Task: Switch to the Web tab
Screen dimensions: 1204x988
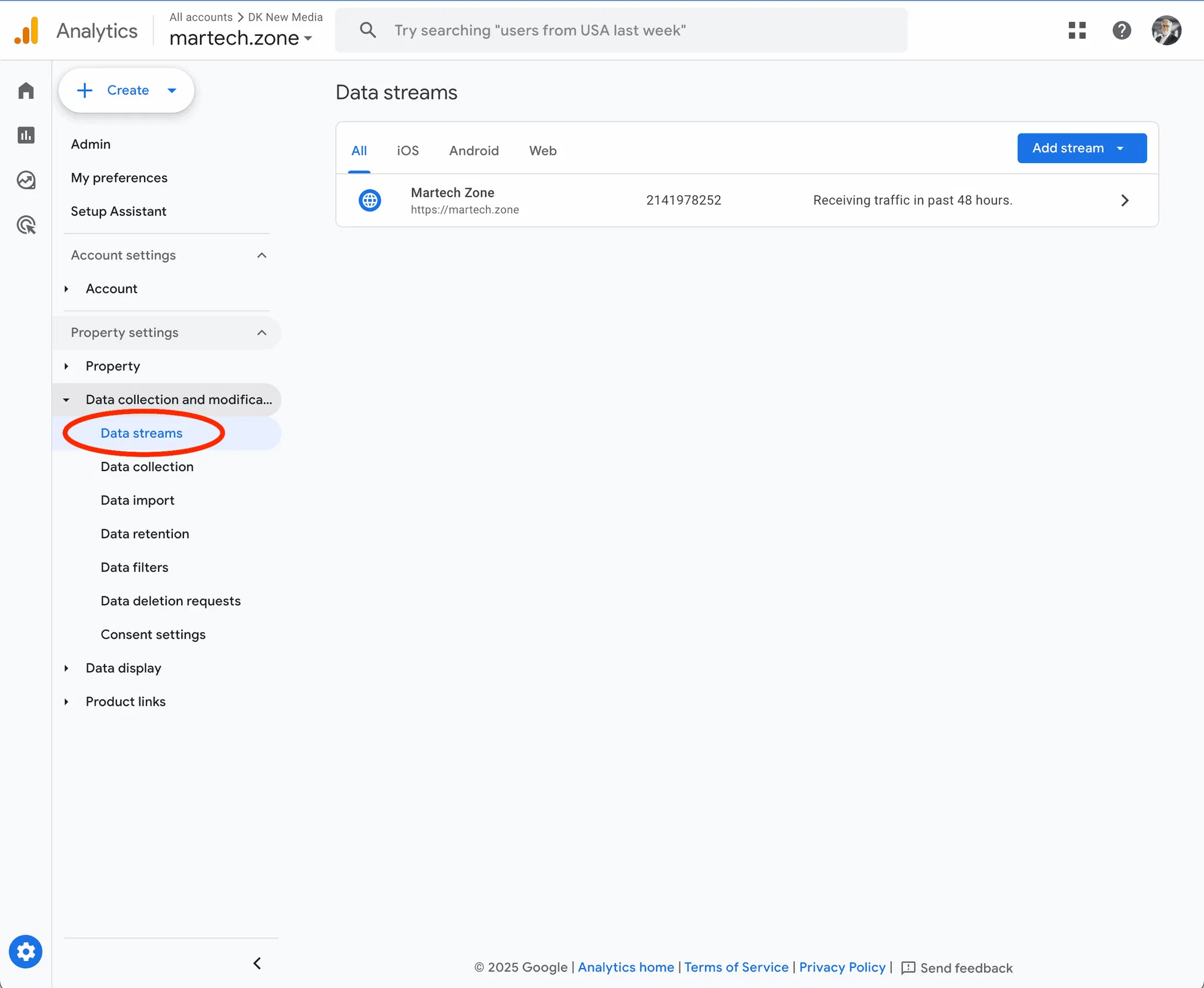Action: (x=542, y=151)
